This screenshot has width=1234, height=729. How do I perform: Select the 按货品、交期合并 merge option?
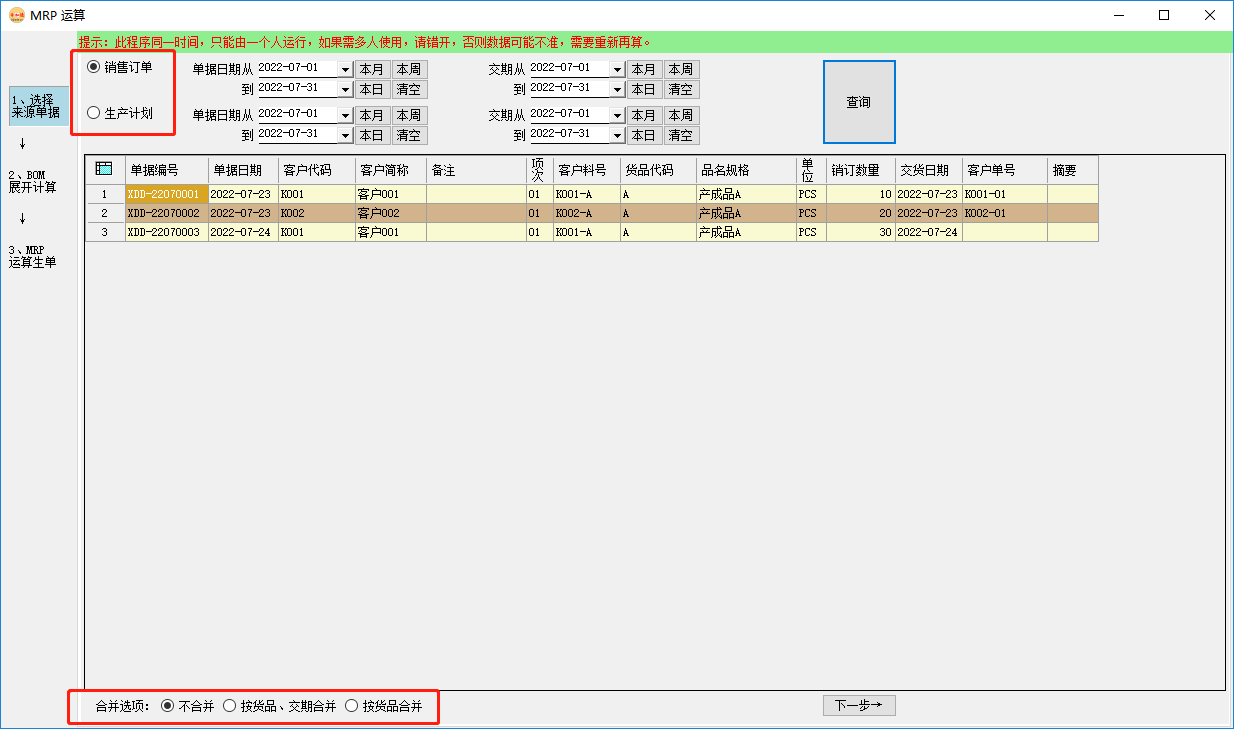(x=230, y=706)
